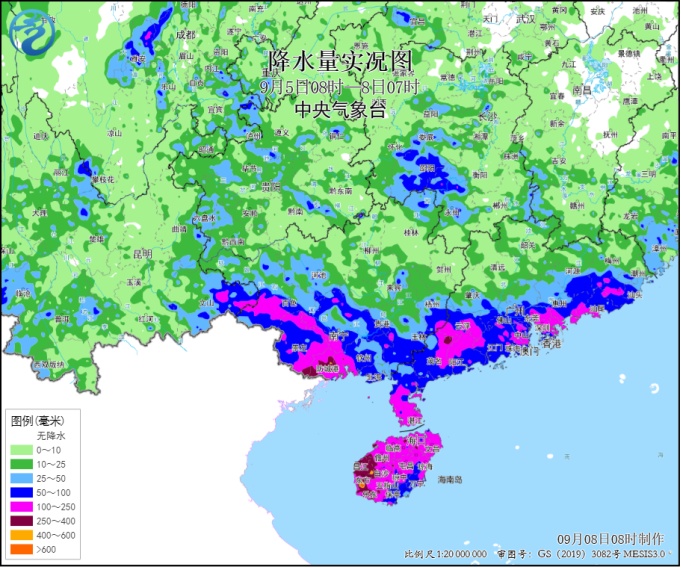Select the dark blue 50~100 legend swatch
Viewport: 681px width, 568px height.
(x=20, y=493)
